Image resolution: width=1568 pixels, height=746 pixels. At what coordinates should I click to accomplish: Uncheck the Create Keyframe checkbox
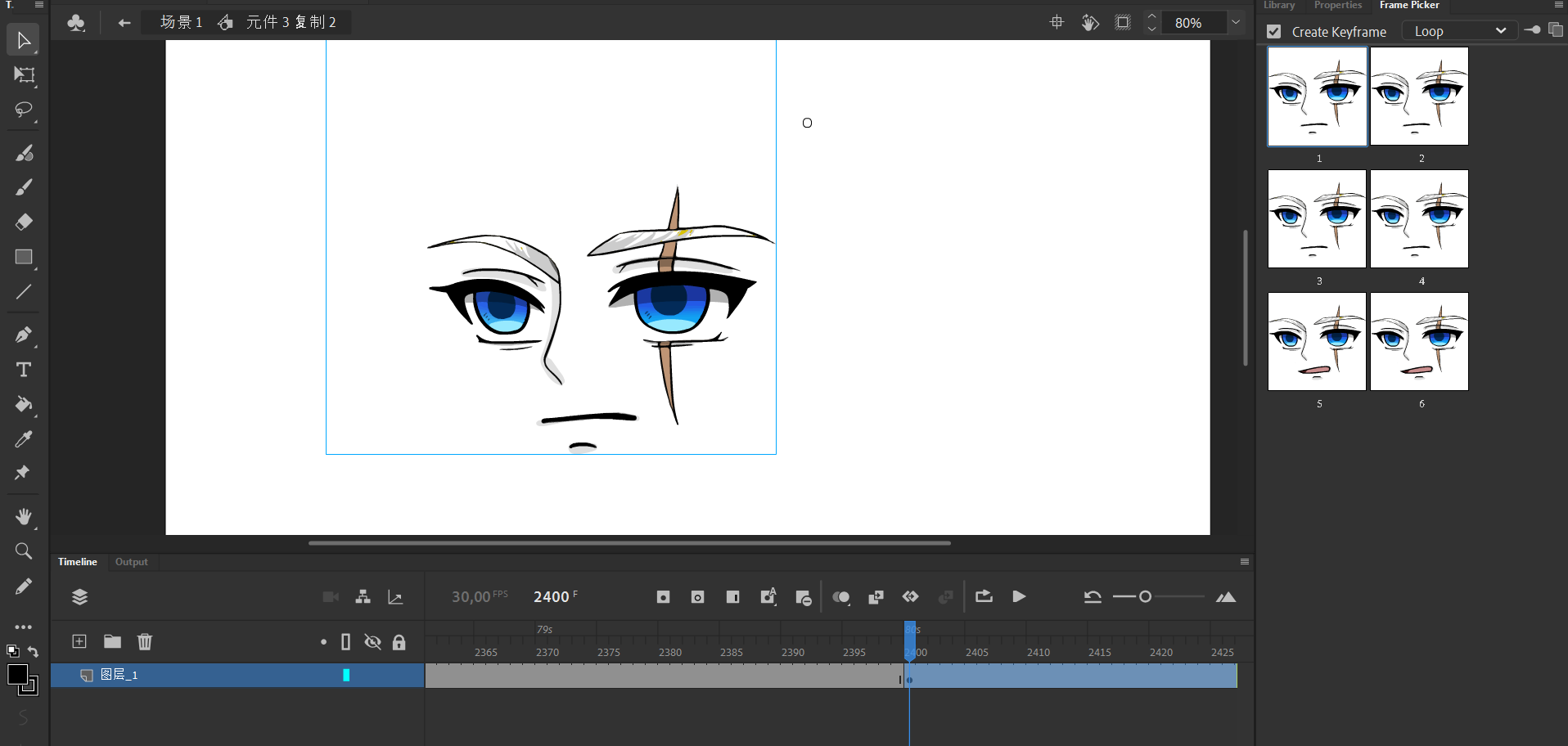point(1273,32)
